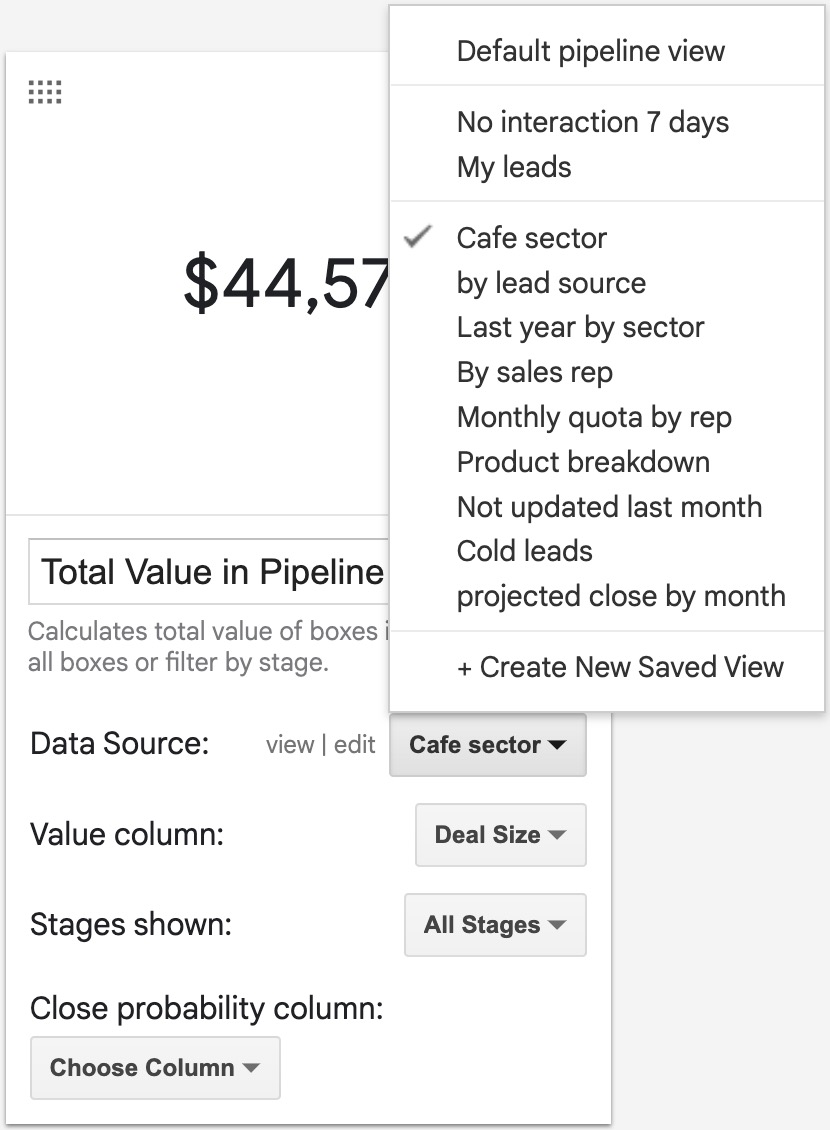The width and height of the screenshot is (830, 1130).
Task: Click Create New Saved View
Action: click(621, 667)
